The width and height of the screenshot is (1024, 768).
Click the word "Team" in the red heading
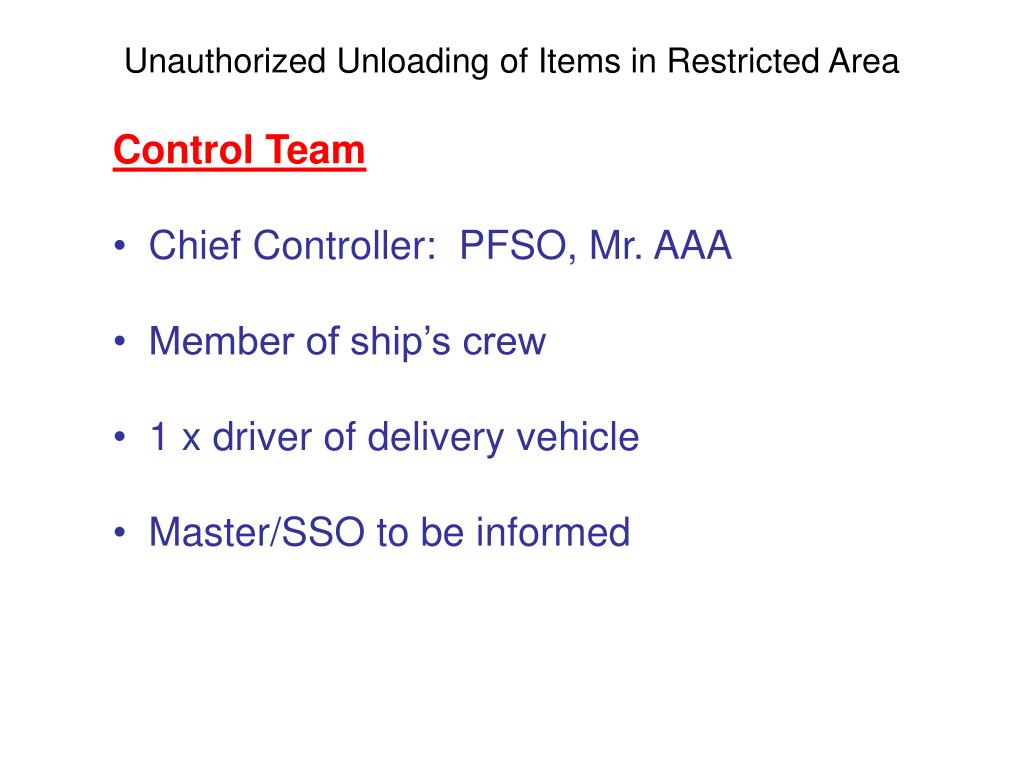click(316, 152)
